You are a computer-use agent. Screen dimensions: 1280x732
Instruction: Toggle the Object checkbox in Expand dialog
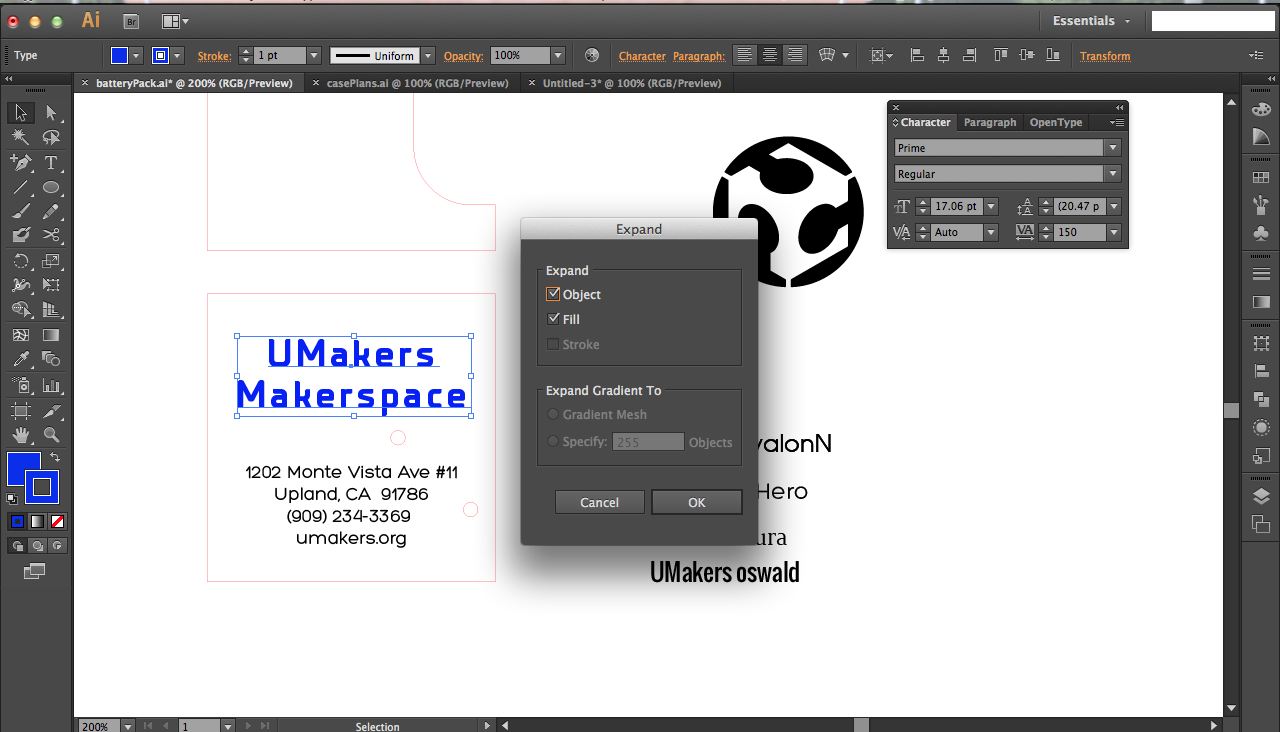(553, 294)
